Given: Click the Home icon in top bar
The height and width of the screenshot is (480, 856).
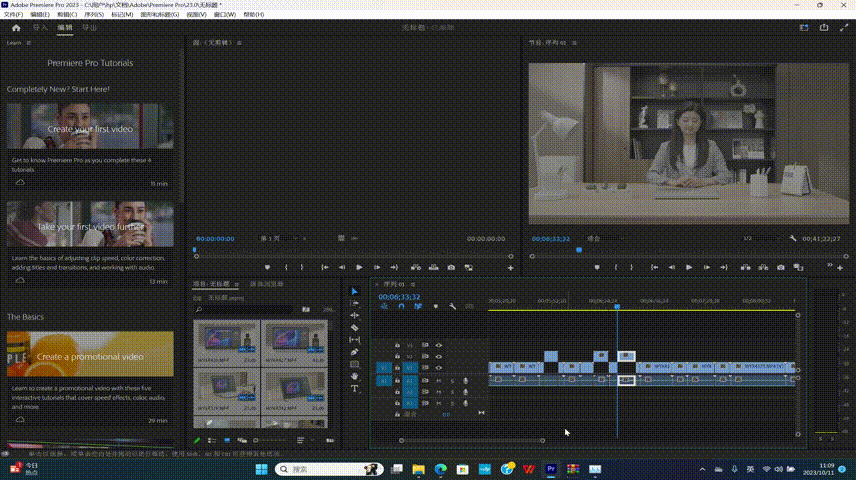Looking at the screenshot, I should pos(16,27).
